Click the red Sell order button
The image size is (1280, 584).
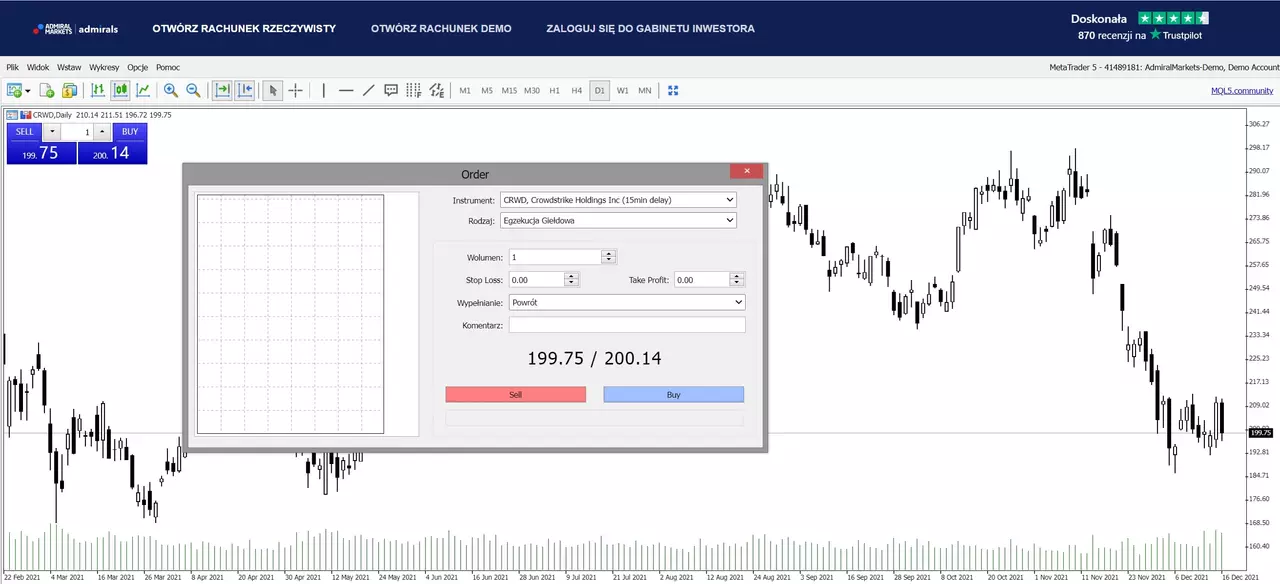click(516, 395)
